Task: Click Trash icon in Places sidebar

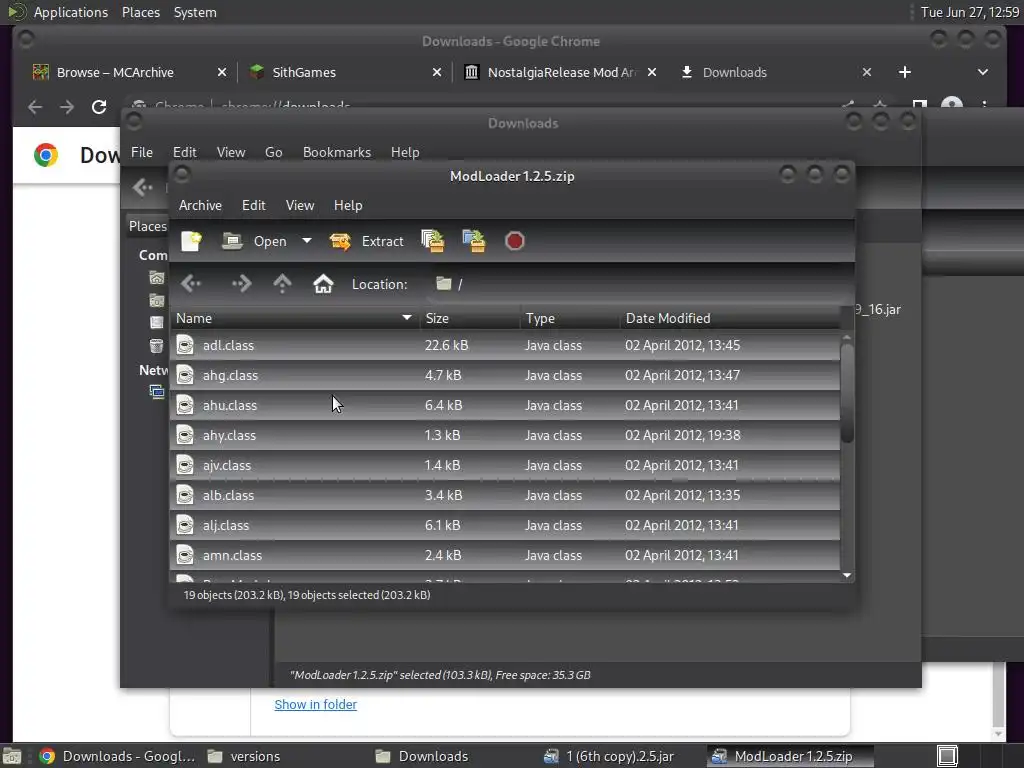Action: (156, 345)
